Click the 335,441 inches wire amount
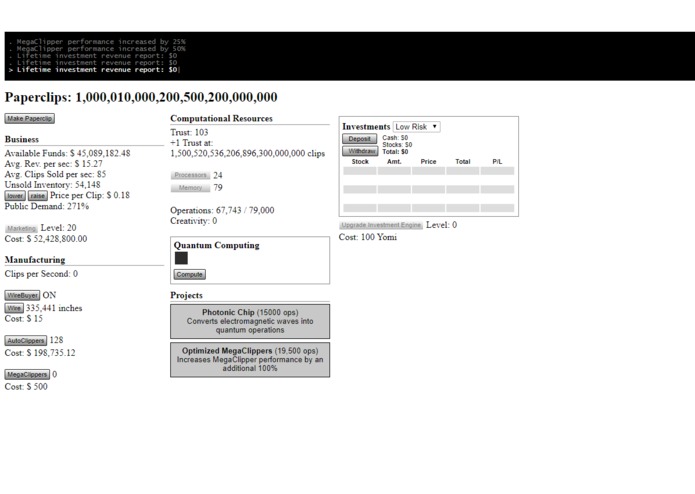 (54, 308)
